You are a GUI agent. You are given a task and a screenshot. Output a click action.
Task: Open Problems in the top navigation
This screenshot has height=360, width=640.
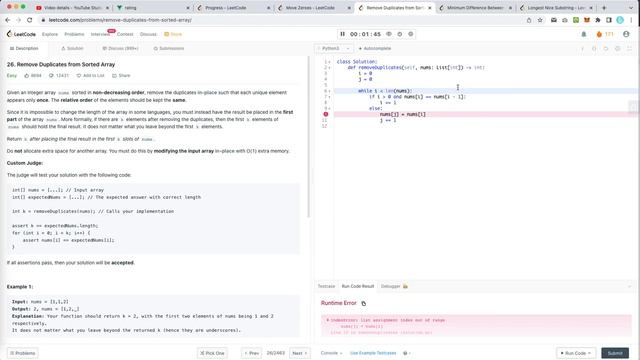point(74,34)
